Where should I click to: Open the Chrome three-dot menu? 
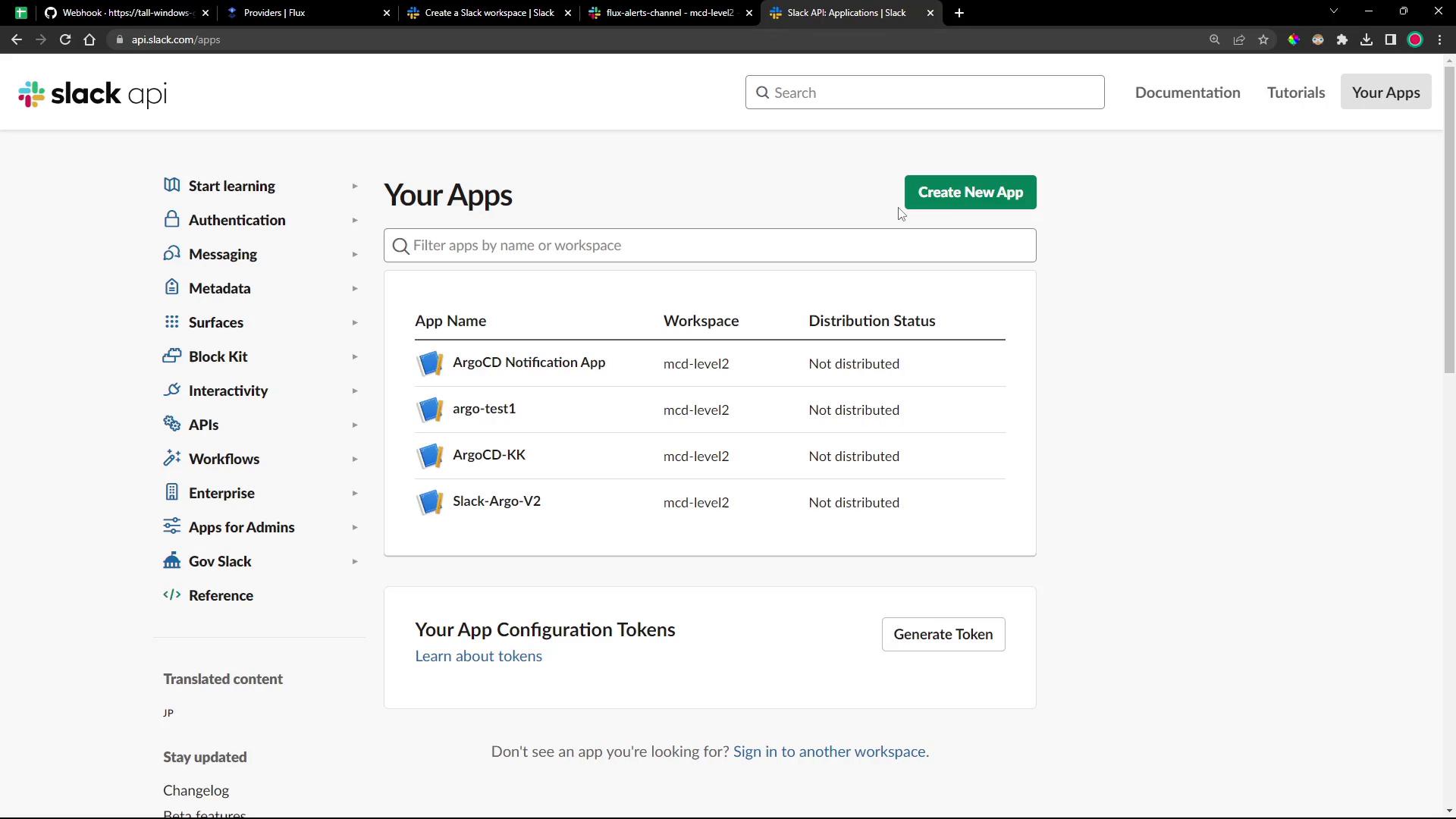click(x=1439, y=39)
